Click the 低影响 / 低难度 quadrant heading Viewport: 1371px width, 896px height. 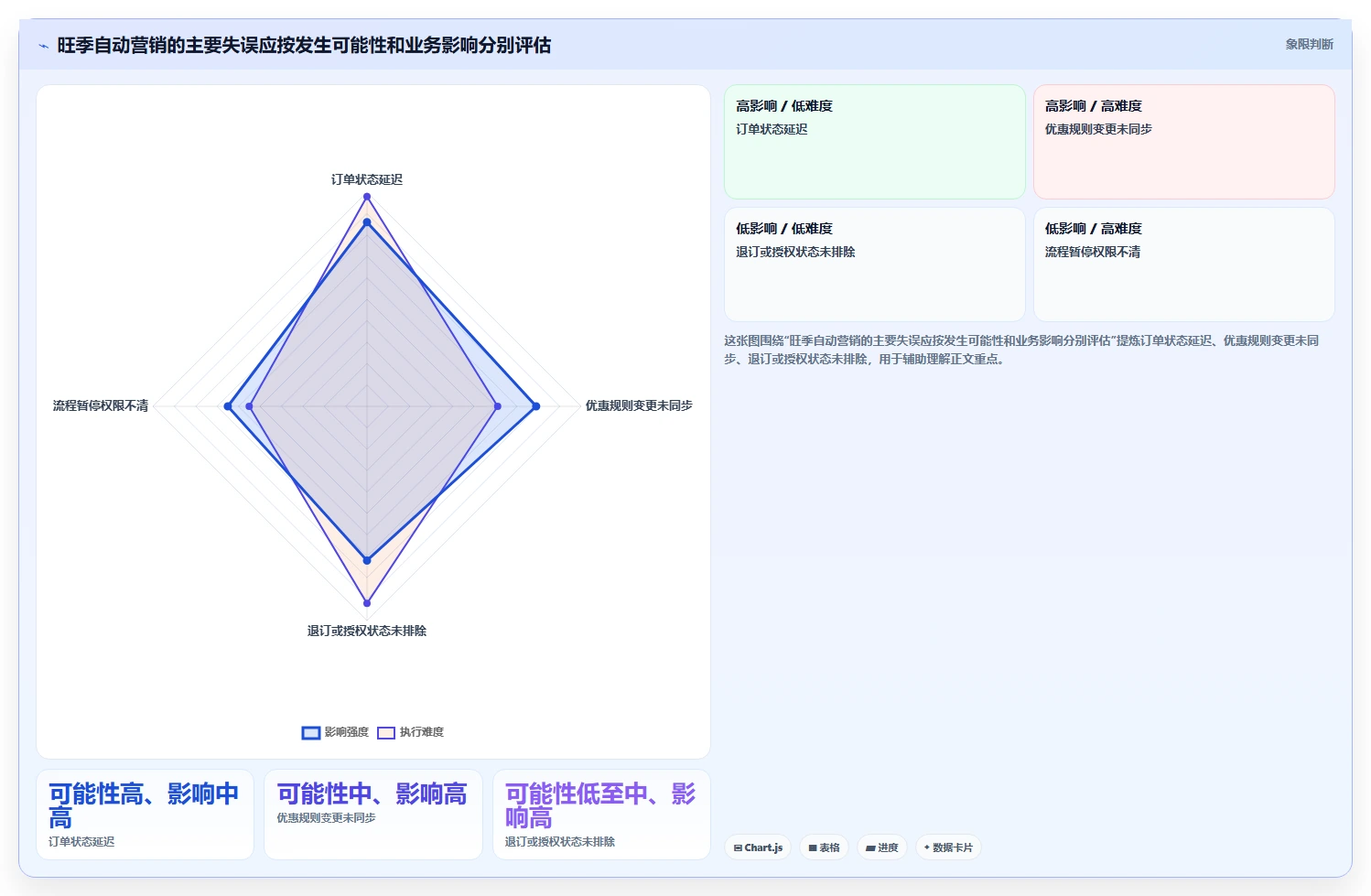coord(784,229)
